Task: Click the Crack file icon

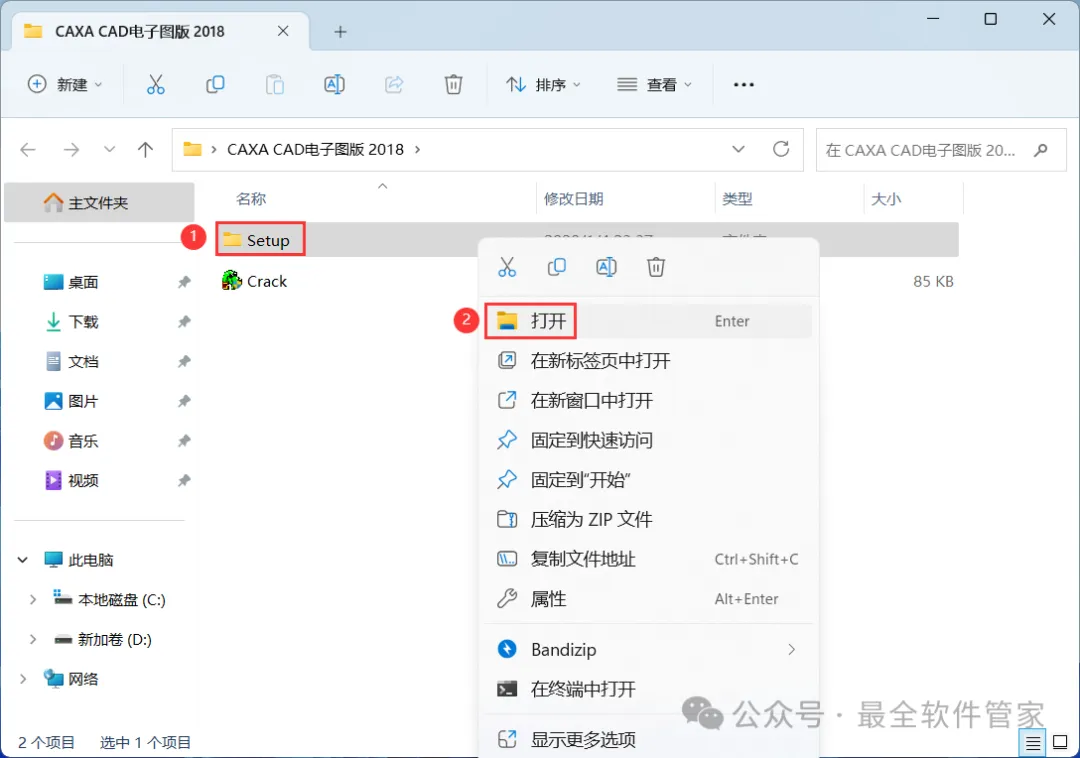Action: pyautogui.click(x=231, y=280)
